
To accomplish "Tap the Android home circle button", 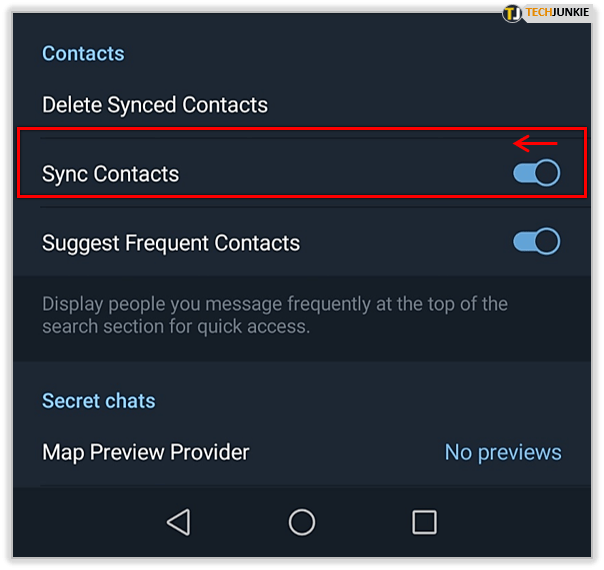I will [302, 522].
